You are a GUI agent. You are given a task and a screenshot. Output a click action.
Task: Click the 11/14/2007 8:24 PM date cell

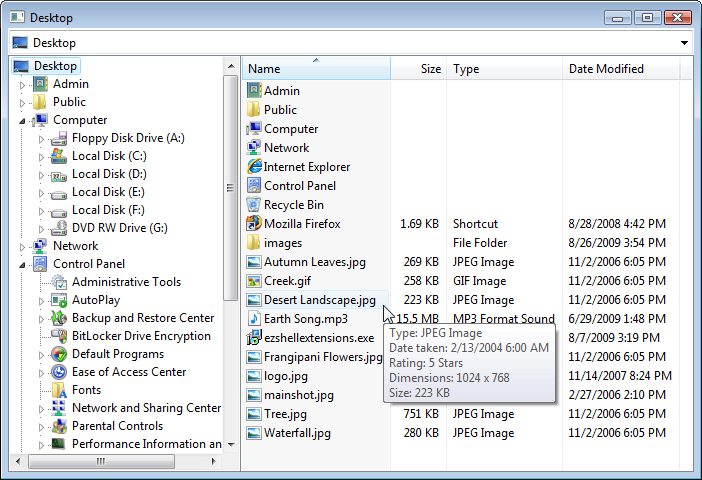click(x=620, y=376)
